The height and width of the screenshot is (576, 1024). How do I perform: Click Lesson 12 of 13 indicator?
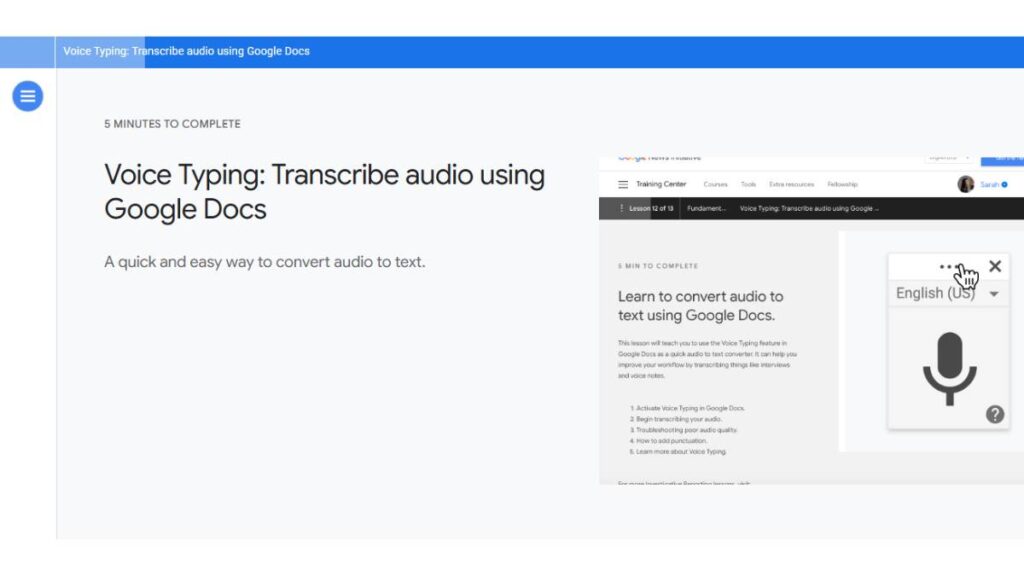(x=651, y=208)
